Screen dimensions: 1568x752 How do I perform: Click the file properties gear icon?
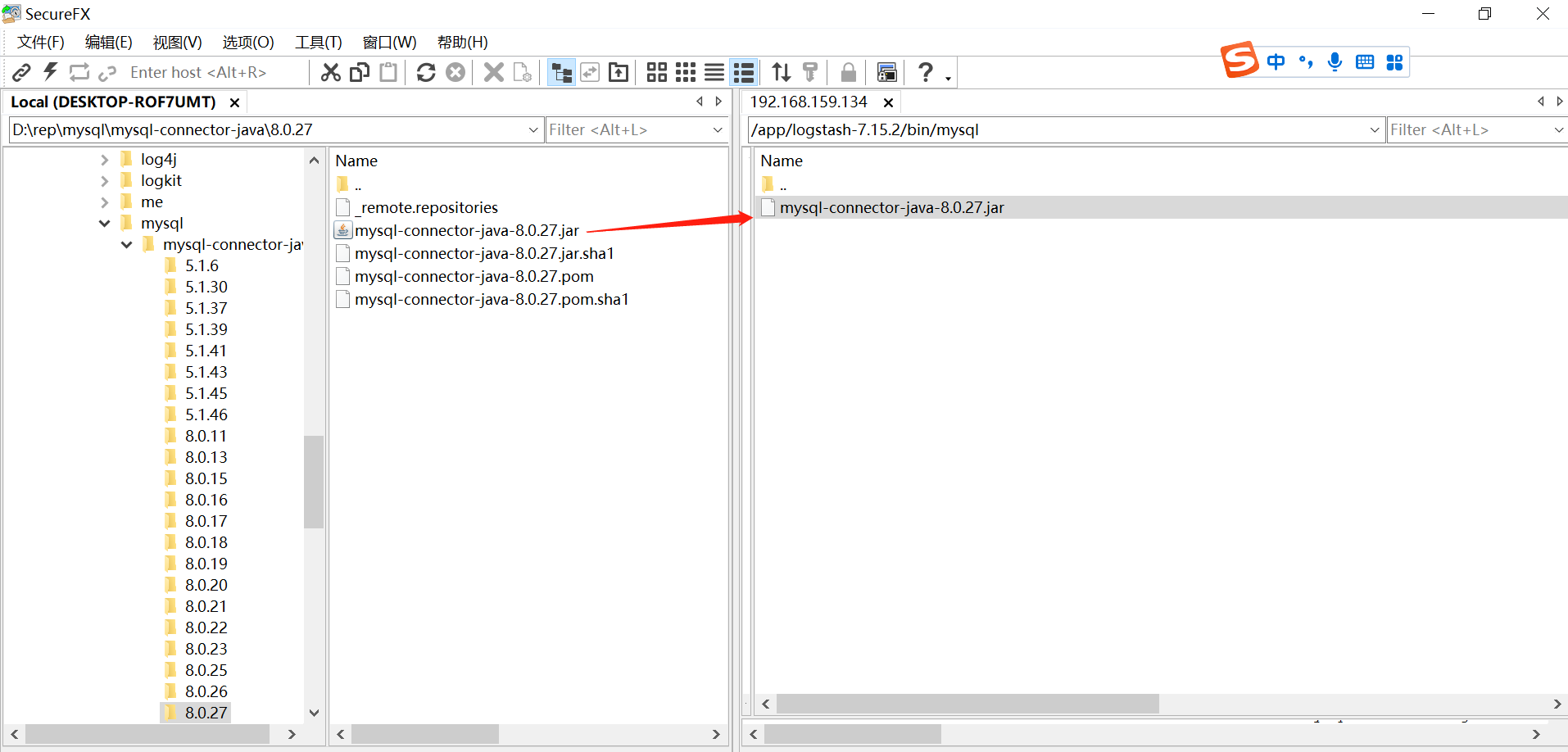click(x=523, y=73)
